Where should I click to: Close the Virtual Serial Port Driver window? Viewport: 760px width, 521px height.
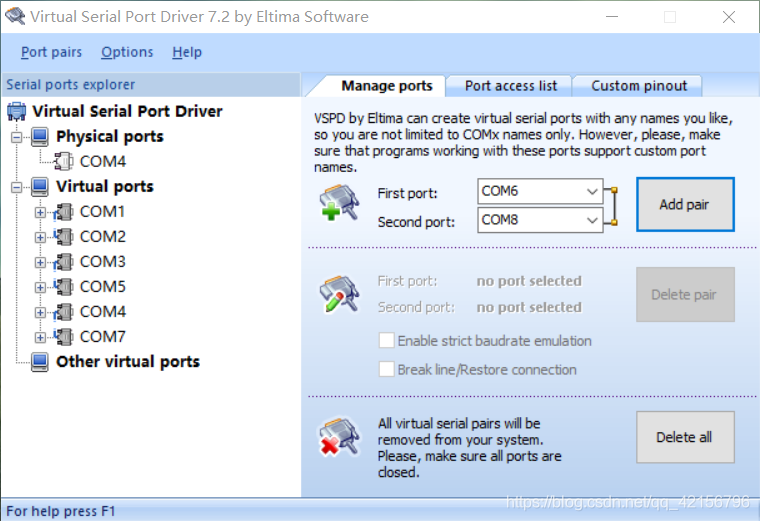click(x=728, y=17)
